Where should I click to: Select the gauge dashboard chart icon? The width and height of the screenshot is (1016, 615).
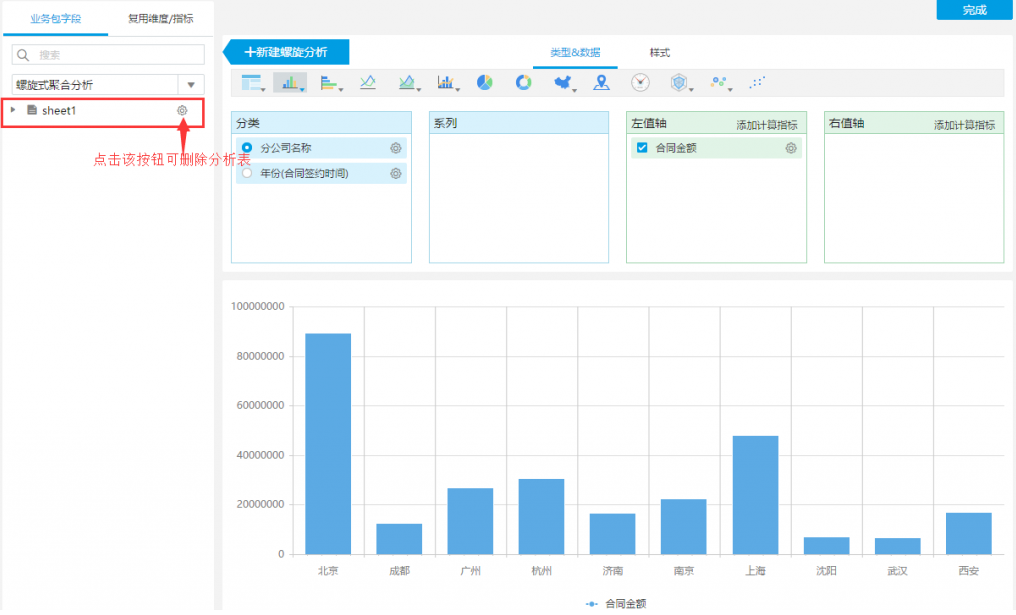click(x=640, y=82)
